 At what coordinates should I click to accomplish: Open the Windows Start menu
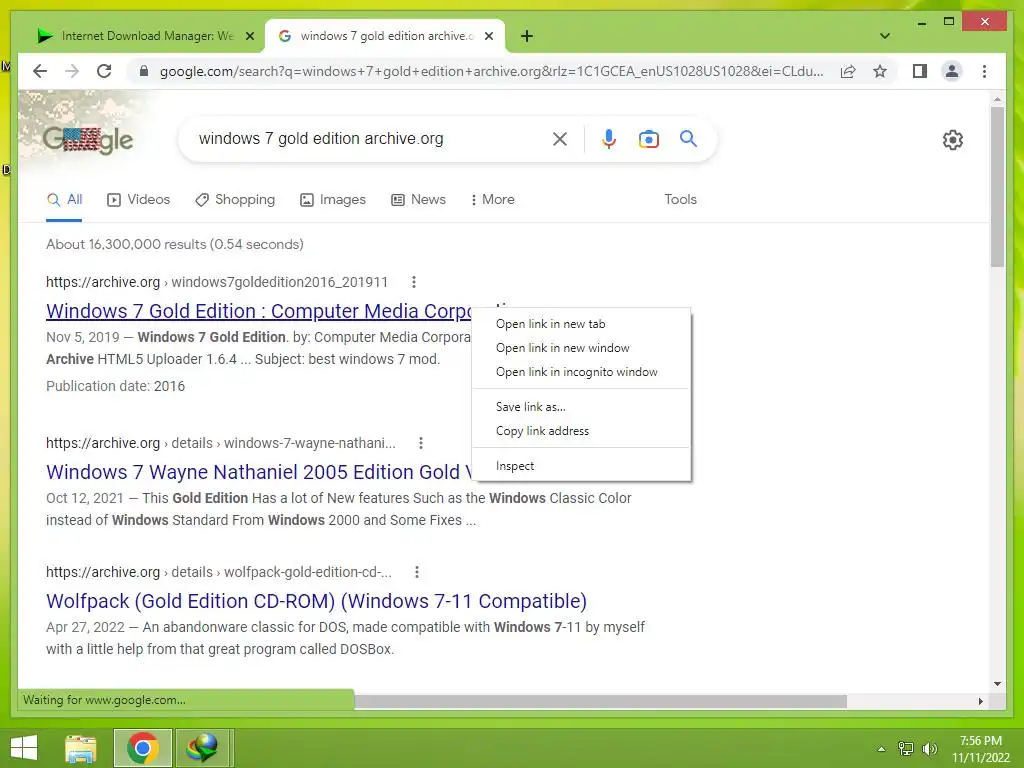coord(24,748)
